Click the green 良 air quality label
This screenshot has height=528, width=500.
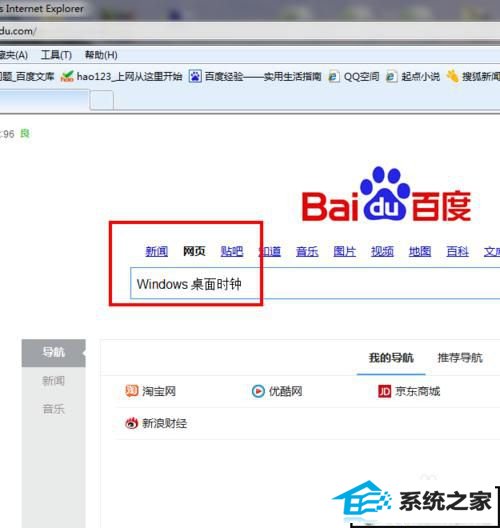click(x=25, y=134)
